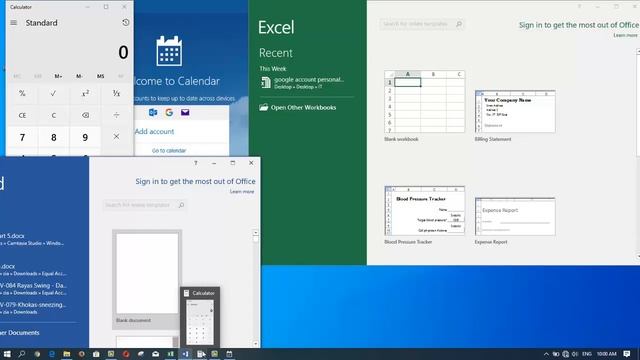Viewport: 640px width, 360px height.
Task: Click the reciprocal 1/x key in Calculator
Action: click(x=116, y=93)
